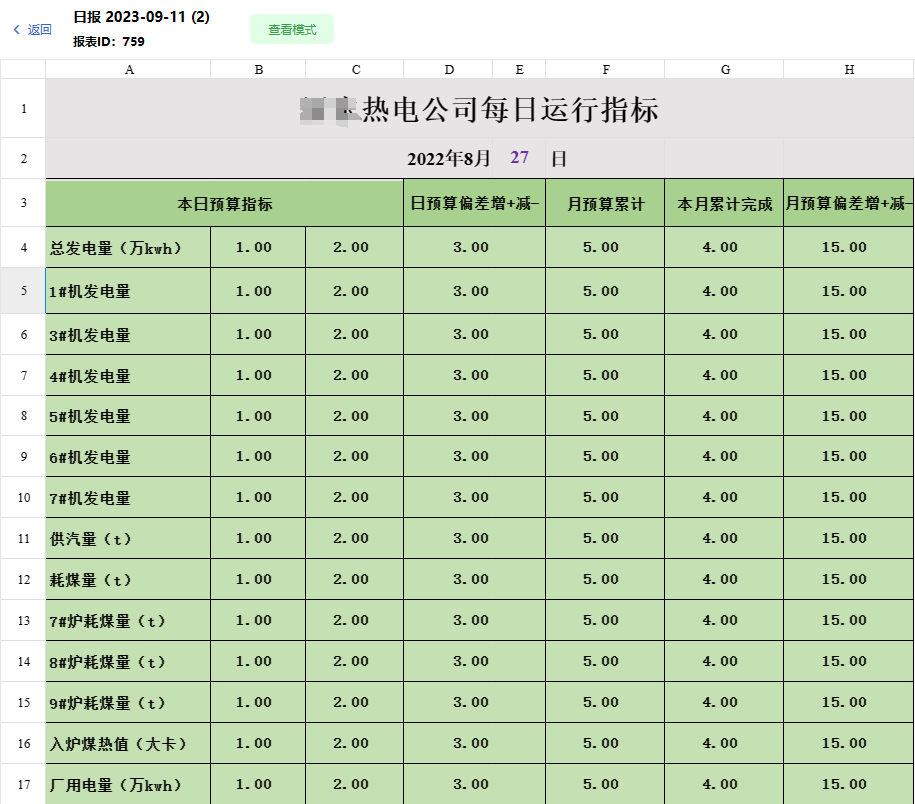Click the 本月累计完成 header cell
Viewport: 915px width, 804px height.
(x=724, y=203)
